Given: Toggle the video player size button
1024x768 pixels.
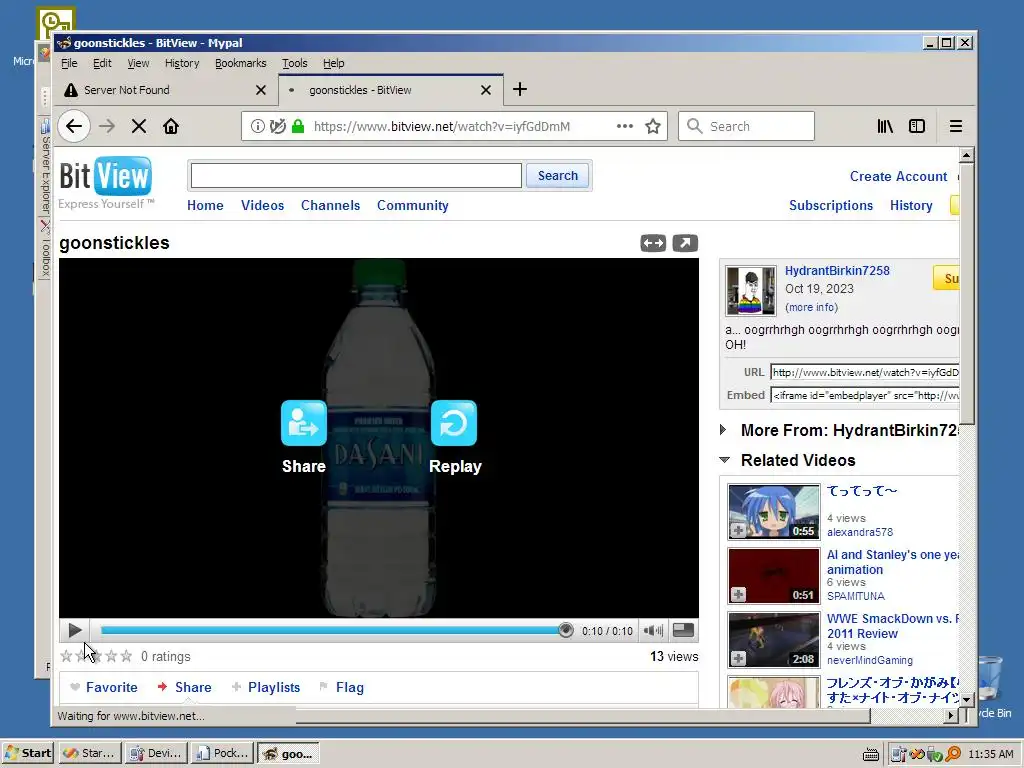Looking at the screenshot, I should pos(683,630).
